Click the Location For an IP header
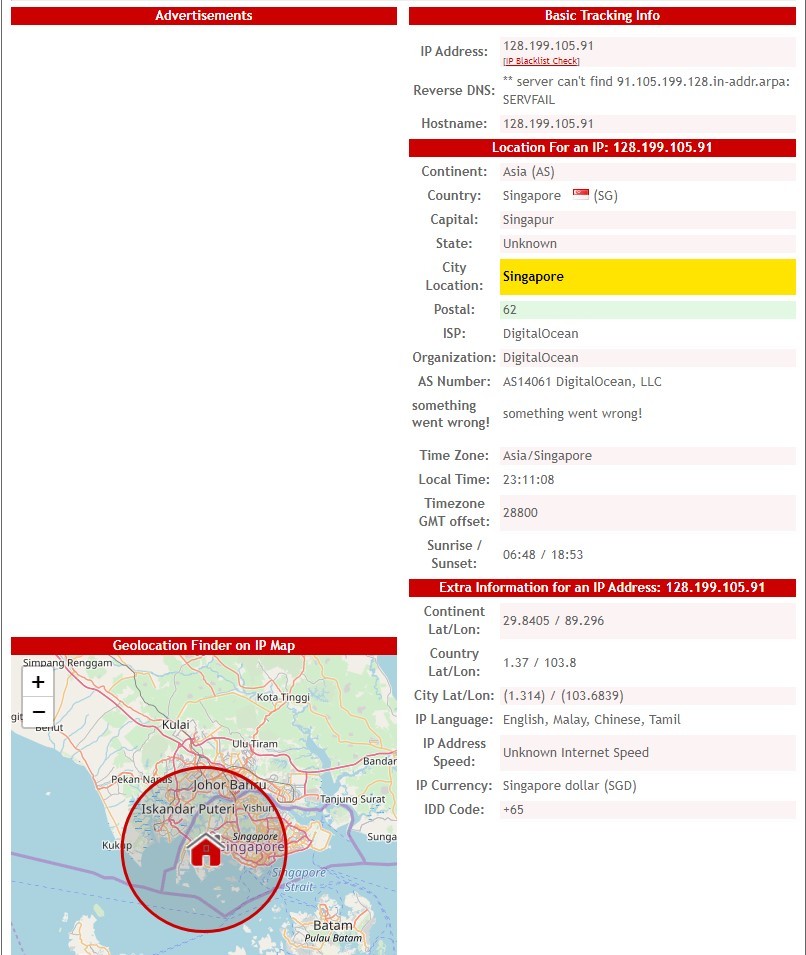806x955 pixels. click(x=602, y=148)
